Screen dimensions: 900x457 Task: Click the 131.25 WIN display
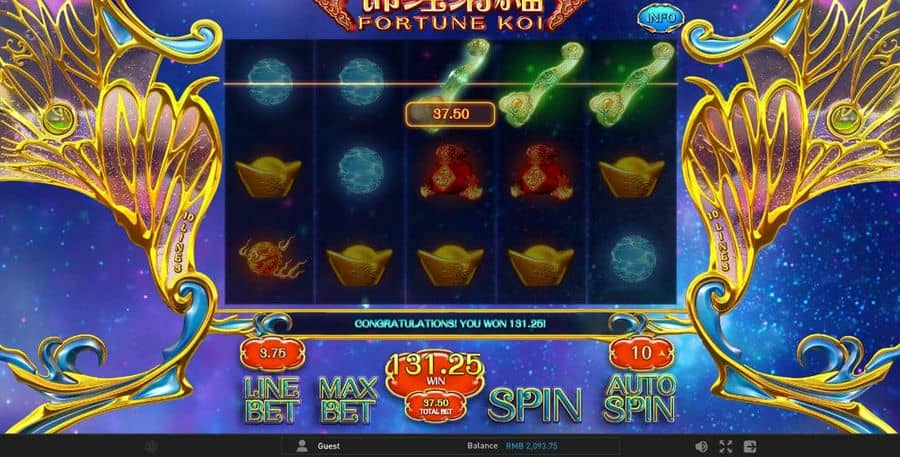pos(435,371)
